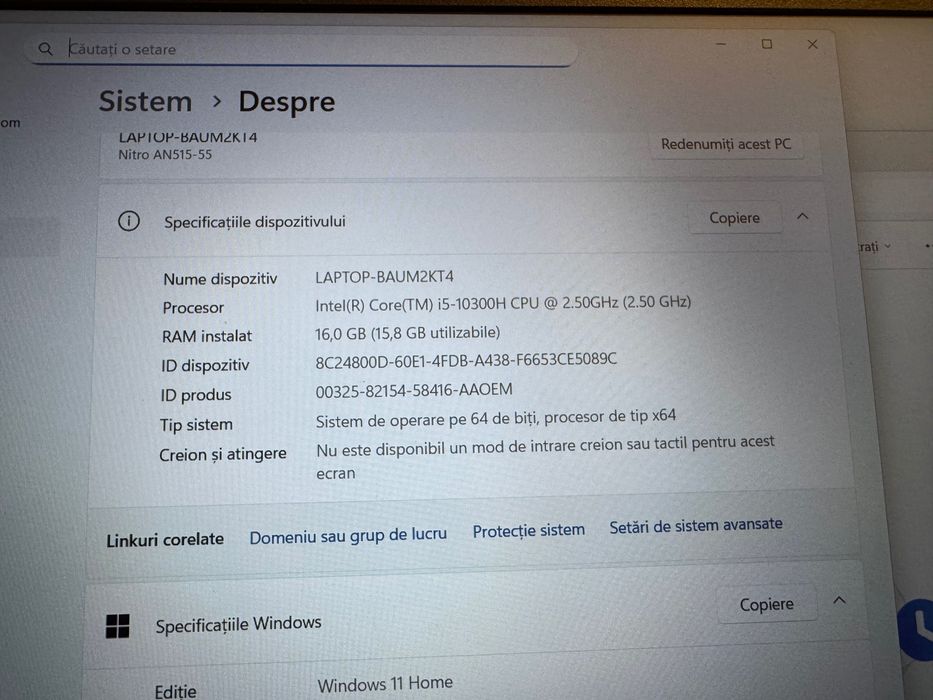This screenshot has width=933, height=700.
Task: Select ID produs 00325-82154-58416-AAOEM
Action: click(x=414, y=390)
